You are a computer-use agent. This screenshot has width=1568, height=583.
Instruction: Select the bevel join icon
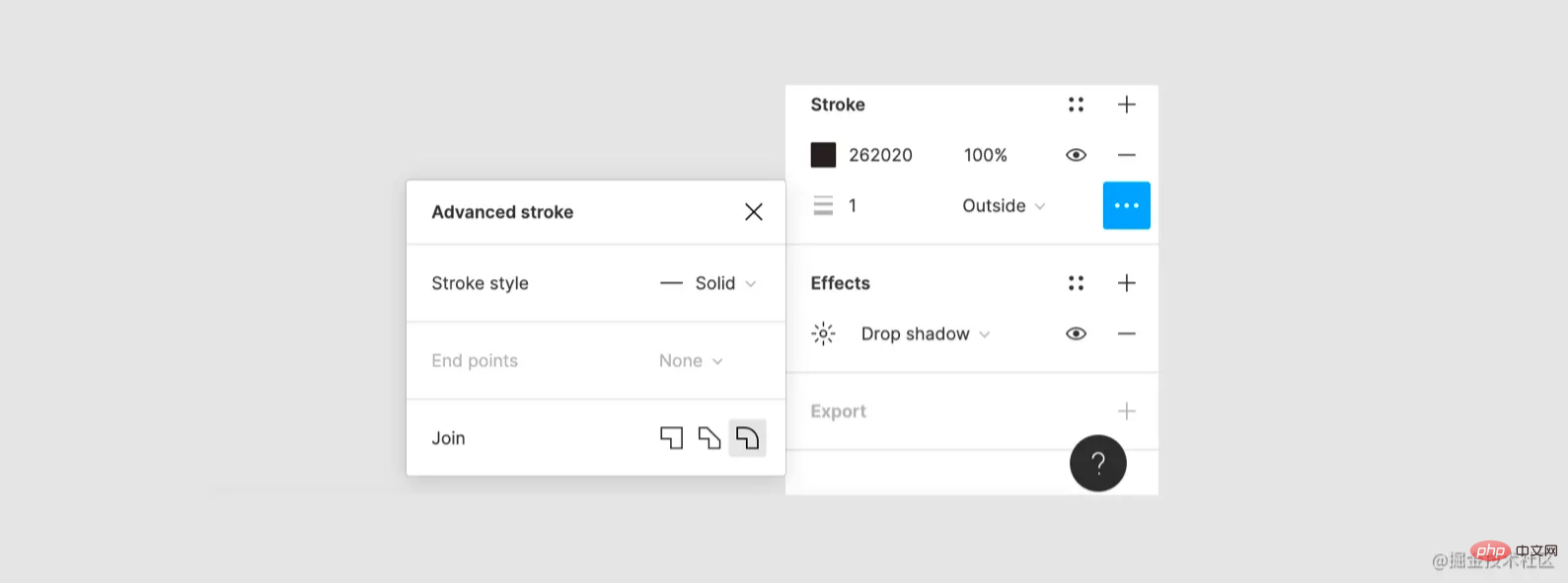709,438
